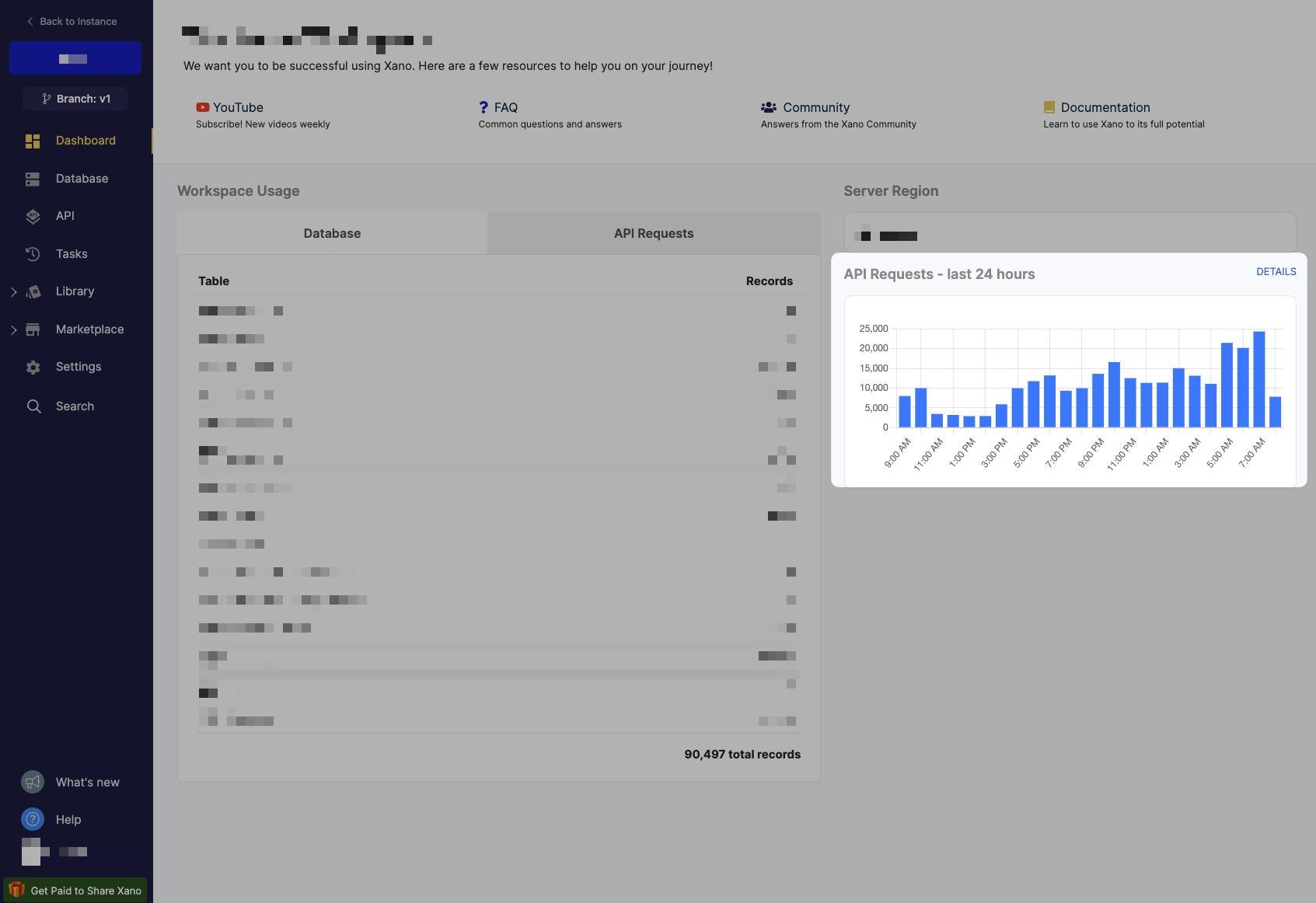Image resolution: width=1316 pixels, height=903 pixels.
Task: Open the Branch: v1 selector
Action: coord(75,99)
